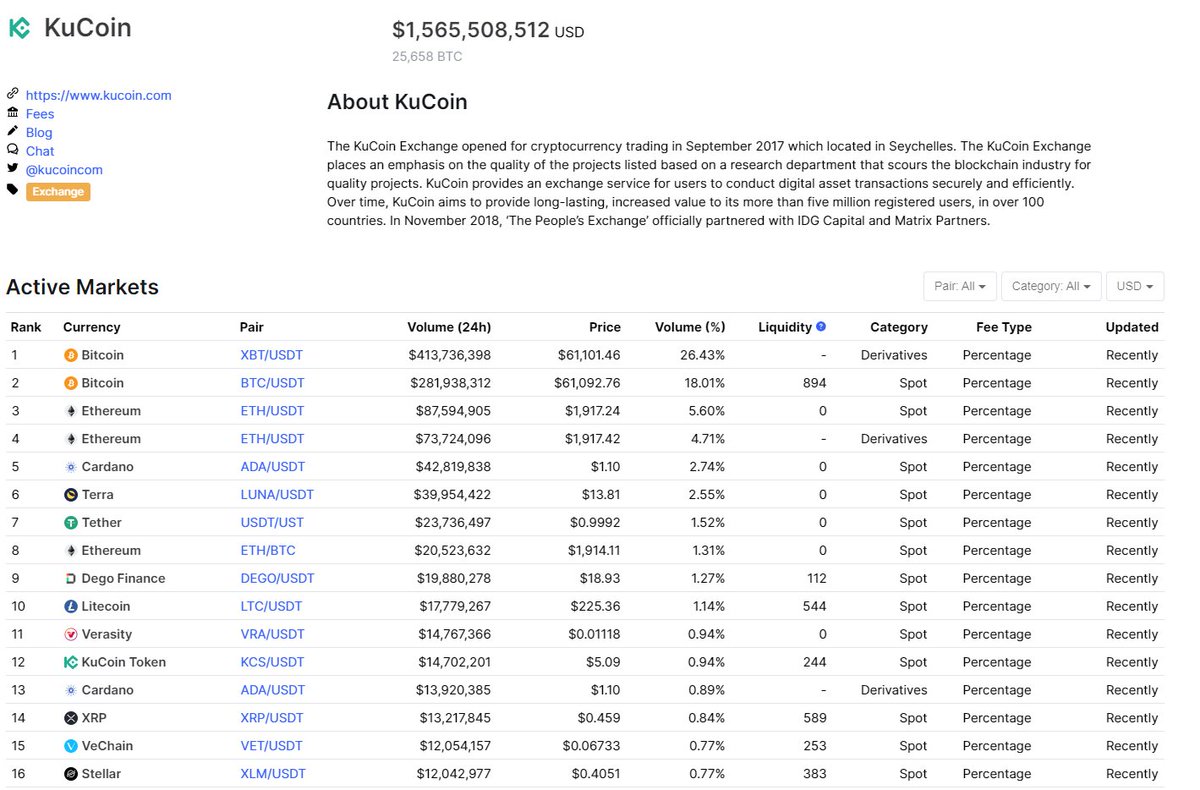Image resolution: width=1200 pixels, height=790 pixels.
Task: Click Cardano icon in rank 5 row
Action: point(70,467)
